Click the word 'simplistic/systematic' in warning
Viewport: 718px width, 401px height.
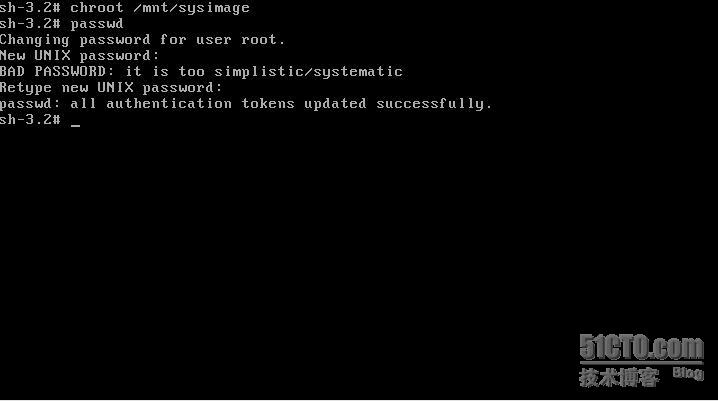pyautogui.click(x=308, y=72)
